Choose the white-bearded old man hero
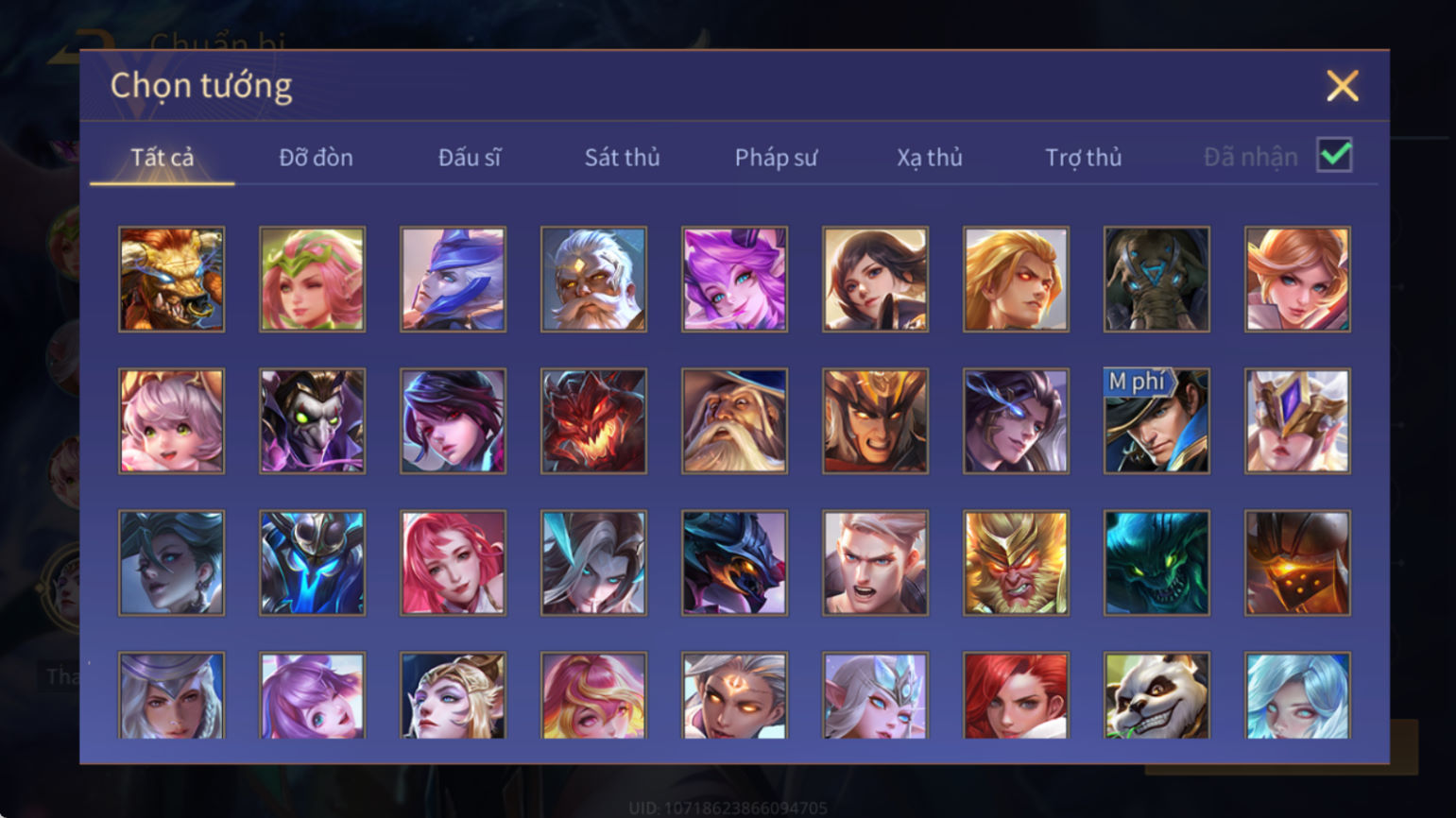The height and width of the screenshot is (818, 1456). click(593, 279)
